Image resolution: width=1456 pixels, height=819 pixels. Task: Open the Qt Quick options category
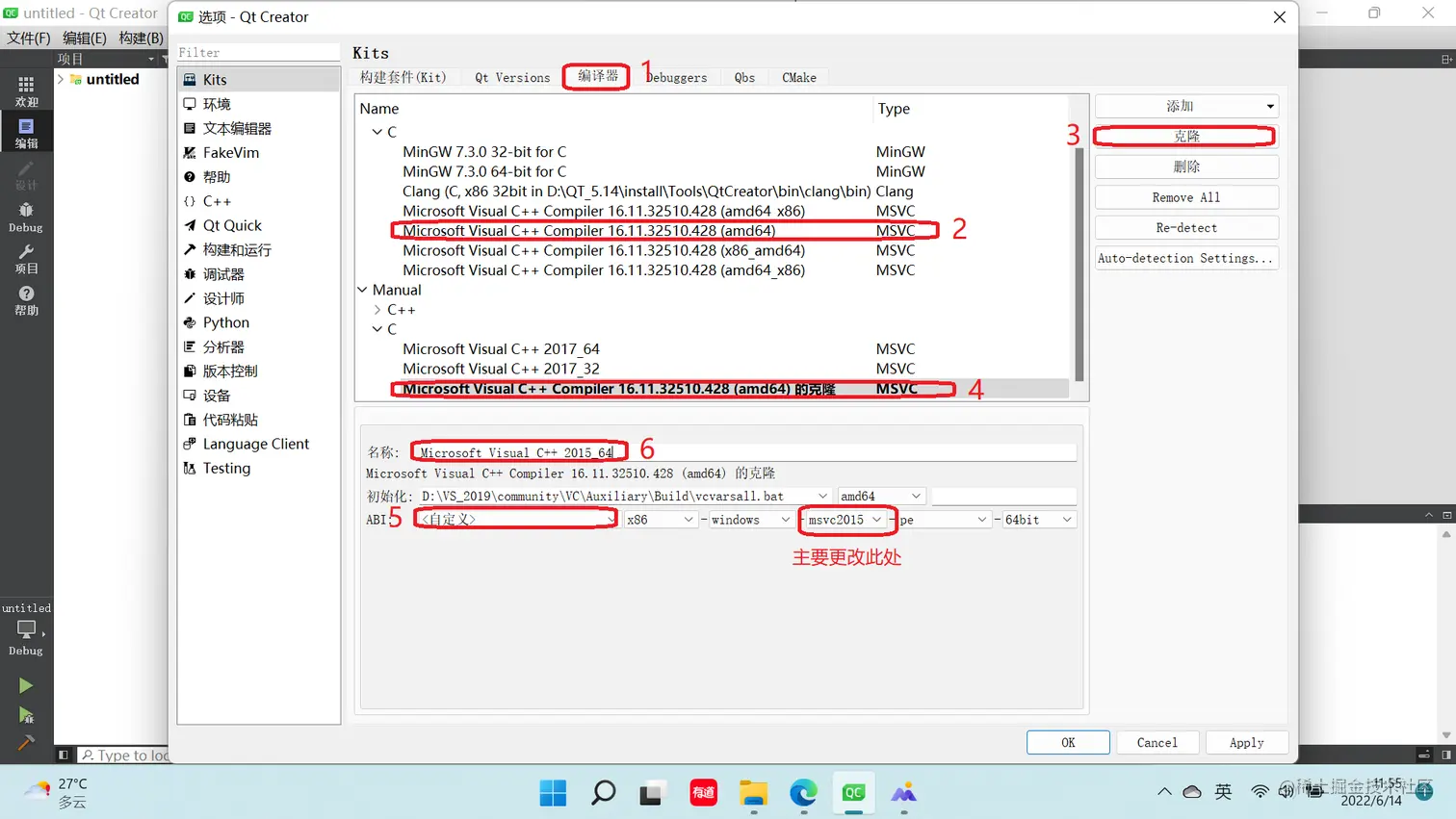pos(259,225)
